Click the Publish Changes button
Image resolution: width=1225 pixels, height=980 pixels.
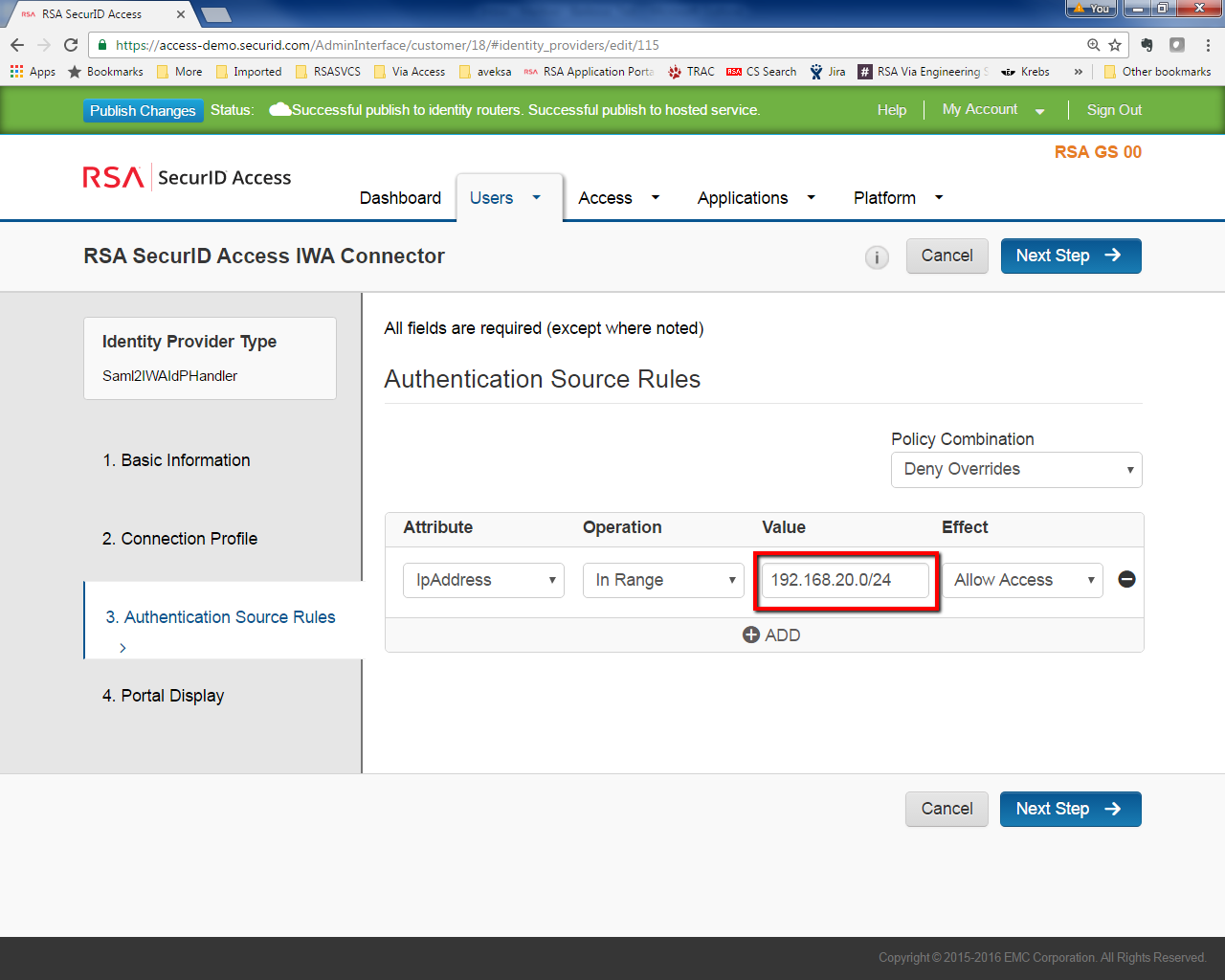143,111
